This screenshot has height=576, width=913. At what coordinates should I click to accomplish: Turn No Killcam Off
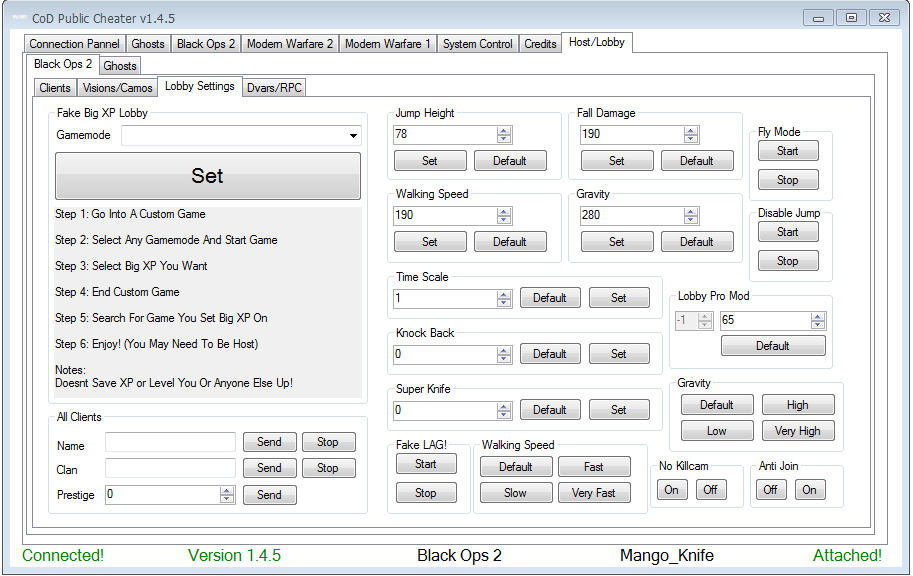point(711,490)
